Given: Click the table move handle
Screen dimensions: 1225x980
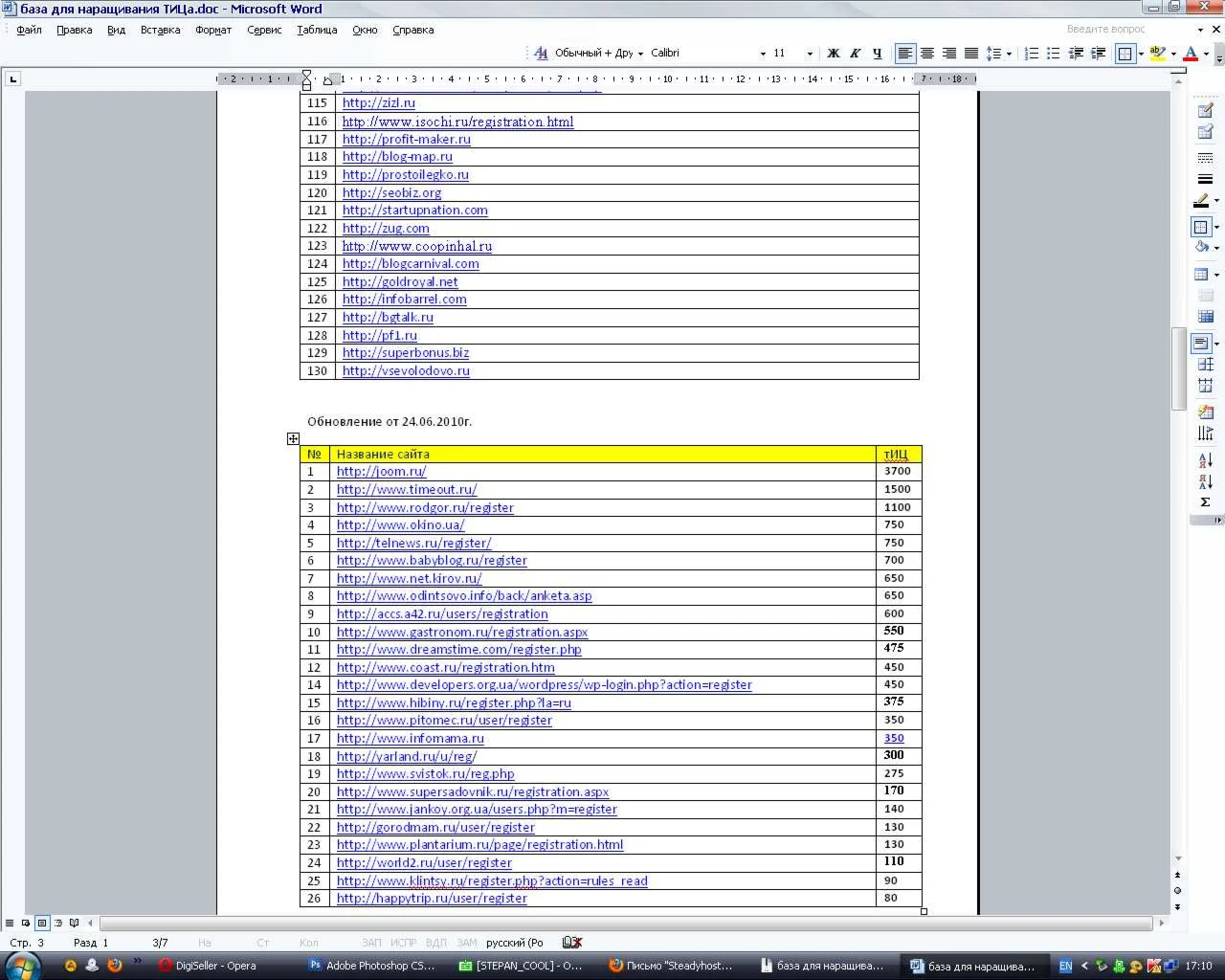Looking at the screenshot, I should coord(293,438).
